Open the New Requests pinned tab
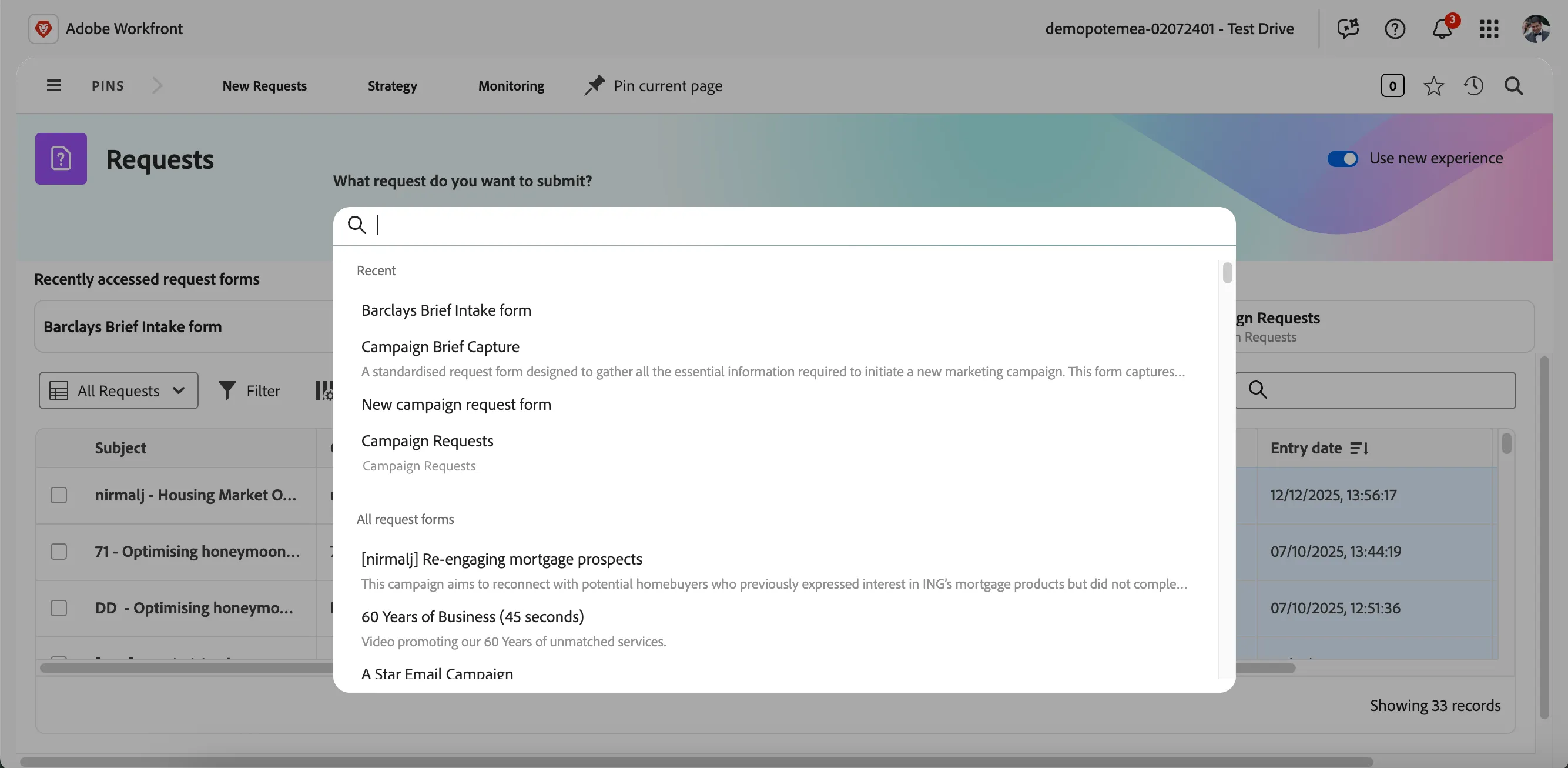 coord(264,86)
